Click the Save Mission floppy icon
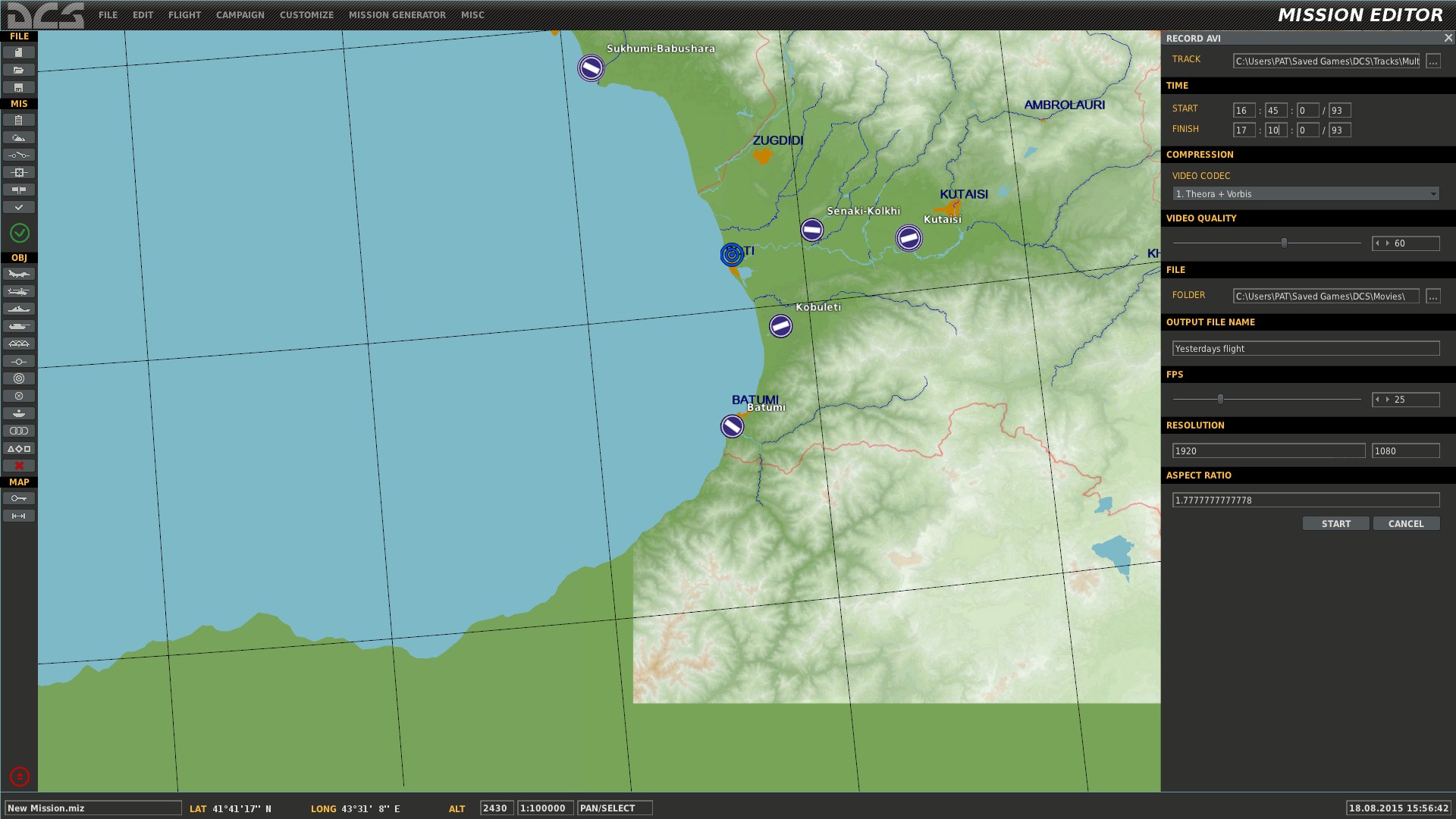The height and width of the screenshot is (819, 1456). point(19,87)
